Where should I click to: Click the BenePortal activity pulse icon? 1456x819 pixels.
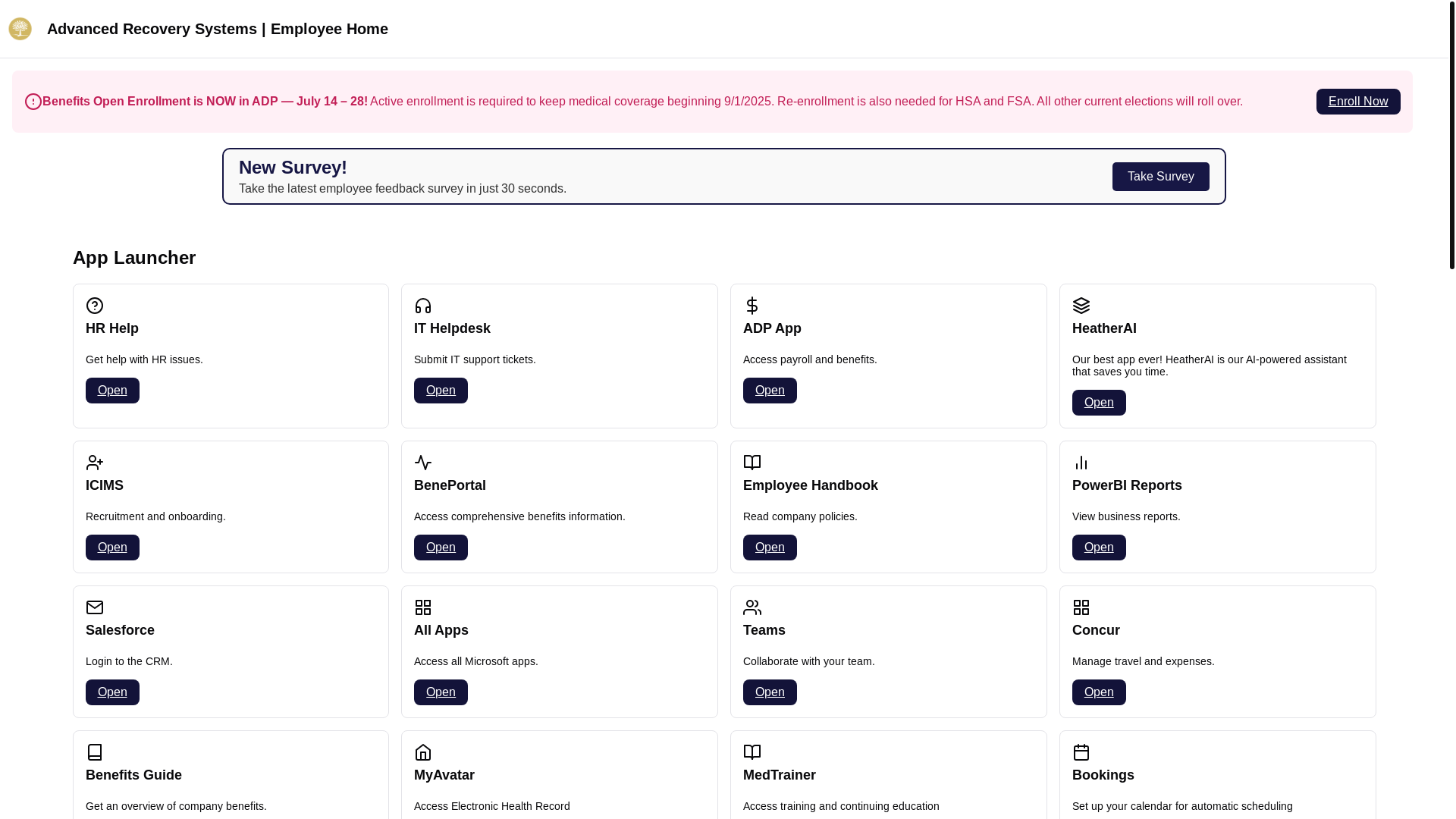coord(423,463)
